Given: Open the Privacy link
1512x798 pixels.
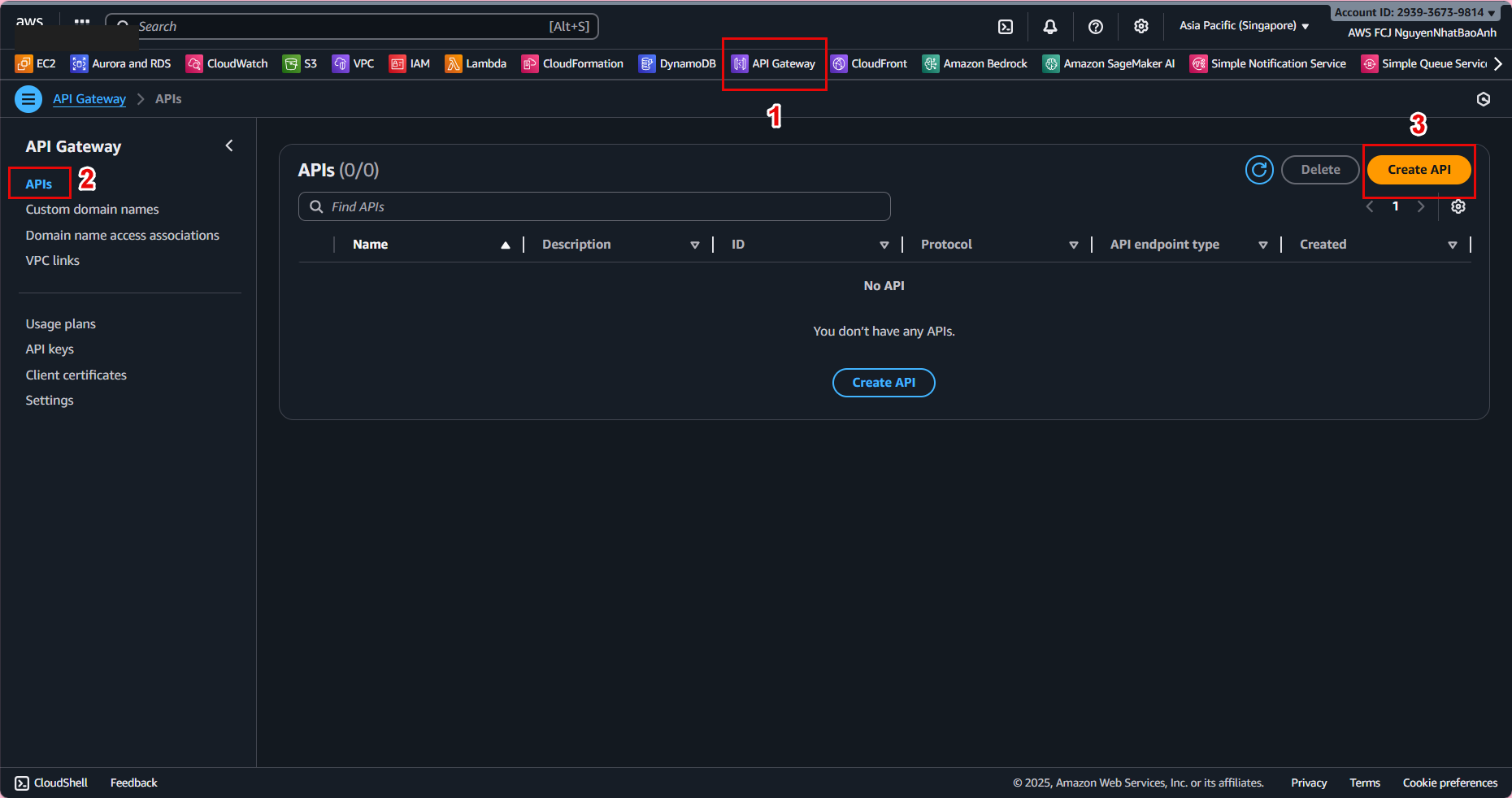Looking at the screenshot, I should [x=1309, y=783].
